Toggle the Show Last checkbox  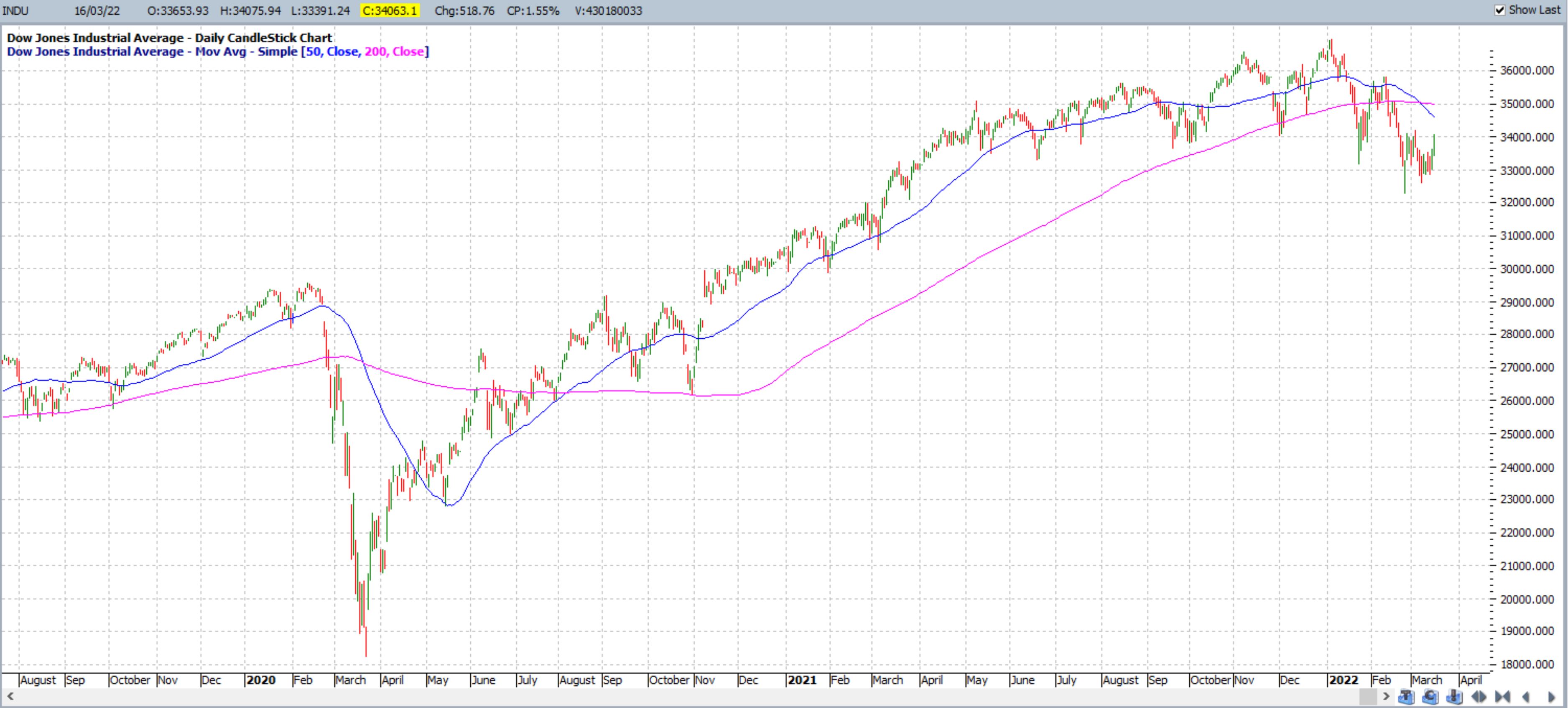pyautogui.click(x=1500, y=10)
